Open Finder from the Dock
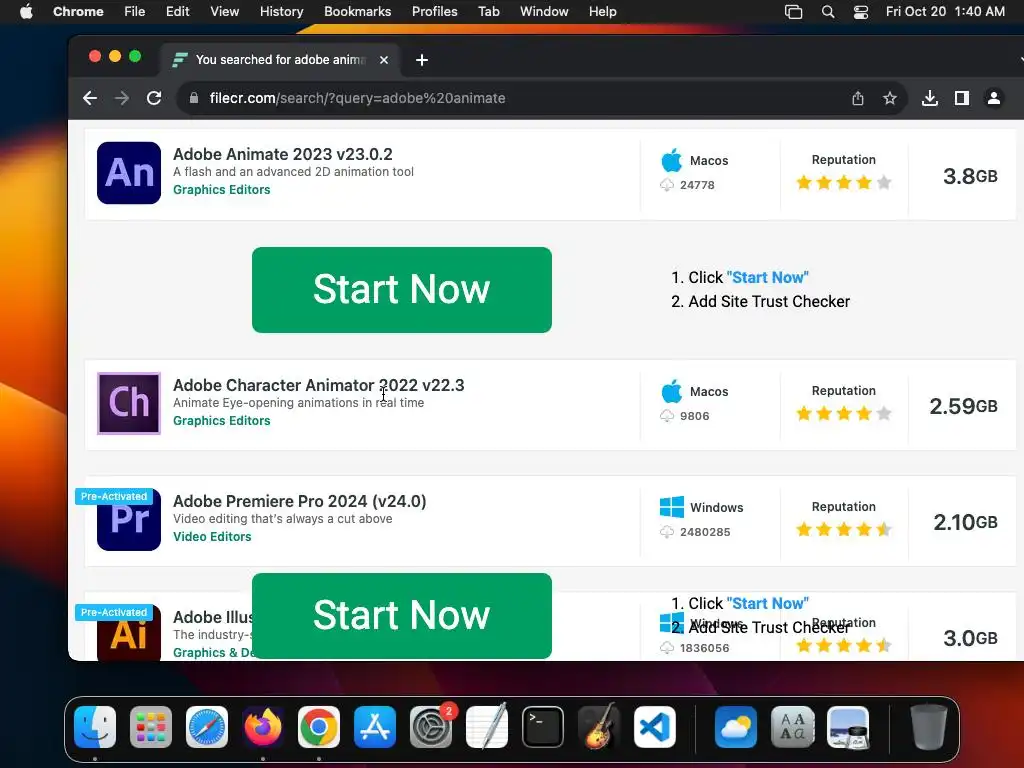 [x=95, y=727]
